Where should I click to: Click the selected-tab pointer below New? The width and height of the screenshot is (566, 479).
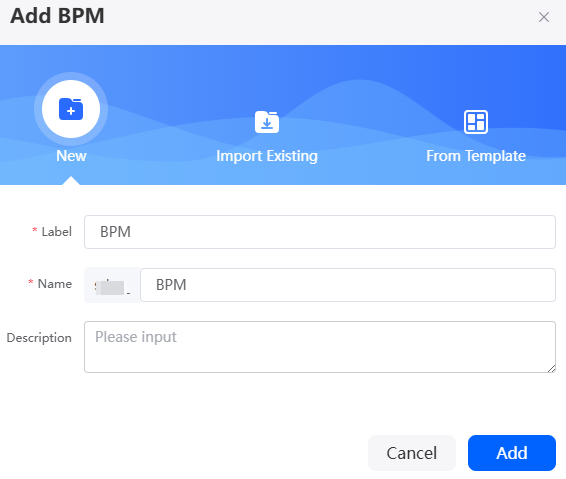(71, 180)
